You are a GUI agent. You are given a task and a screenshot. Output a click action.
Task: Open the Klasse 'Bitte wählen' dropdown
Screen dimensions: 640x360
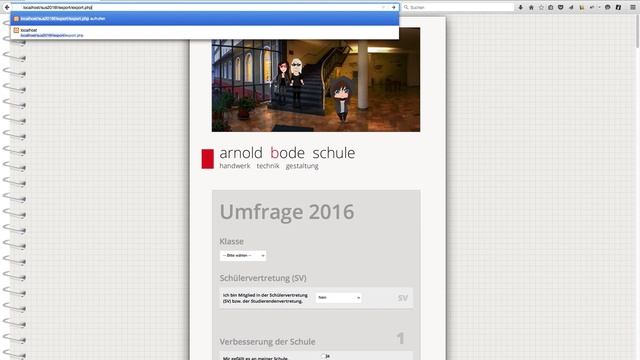pos(243,256)
